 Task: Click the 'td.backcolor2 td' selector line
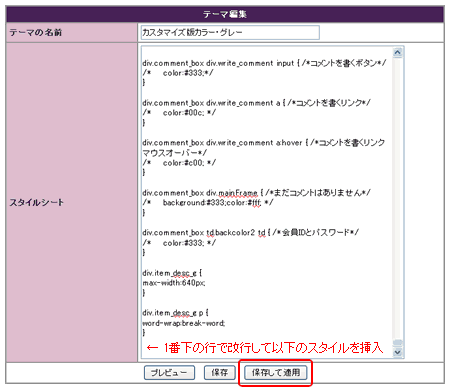(250, 232)
